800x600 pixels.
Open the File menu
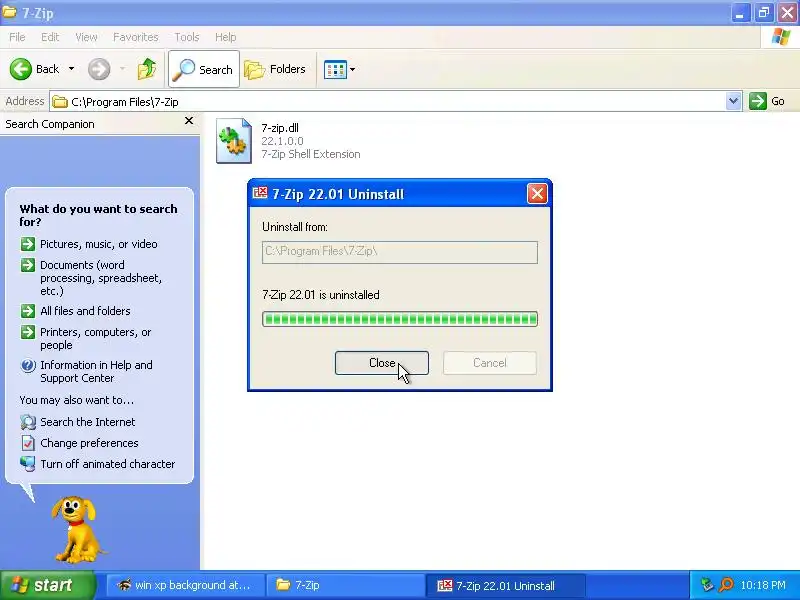point(17,37)
